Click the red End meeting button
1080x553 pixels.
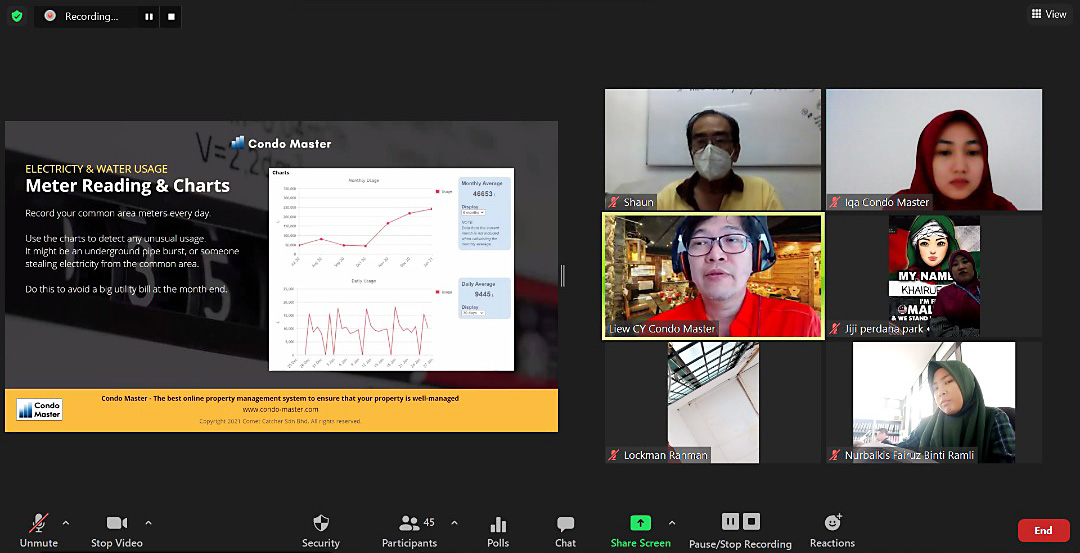coord(1043,530)
